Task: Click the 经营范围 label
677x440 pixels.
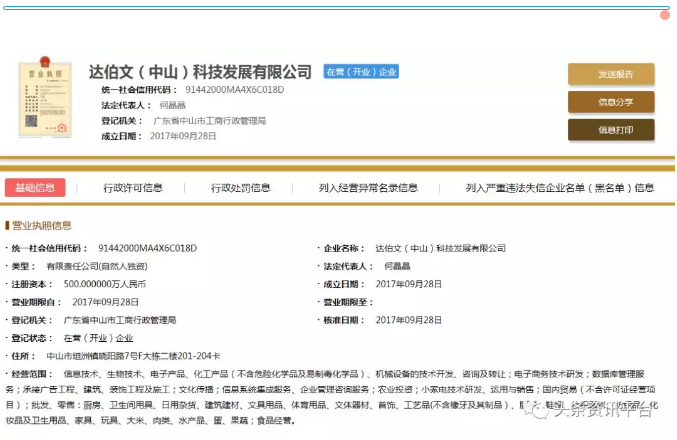Action: 32,374
